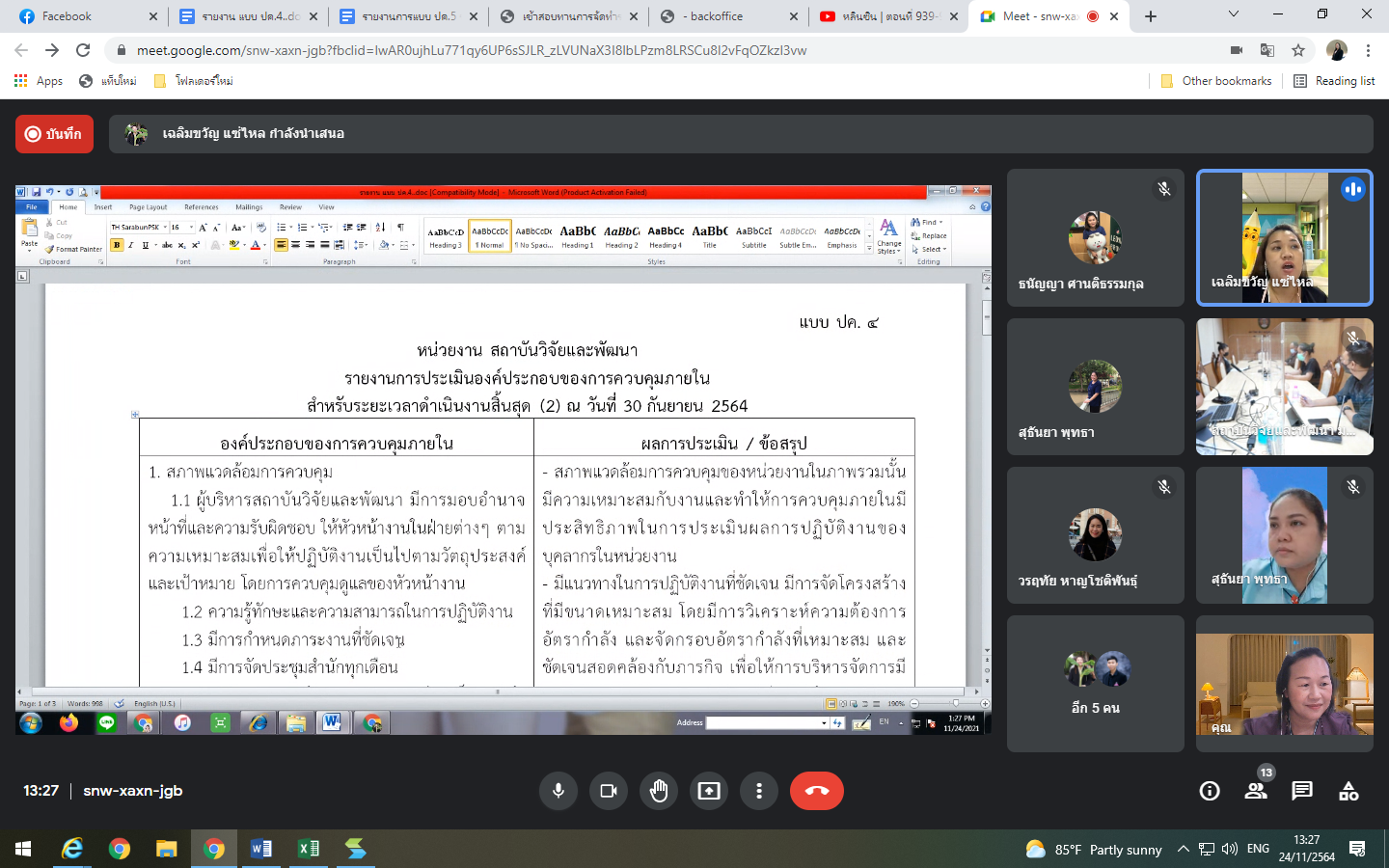Open Excel from the Windows taskbar
The image size is (1389, 868).
[309, 849]
